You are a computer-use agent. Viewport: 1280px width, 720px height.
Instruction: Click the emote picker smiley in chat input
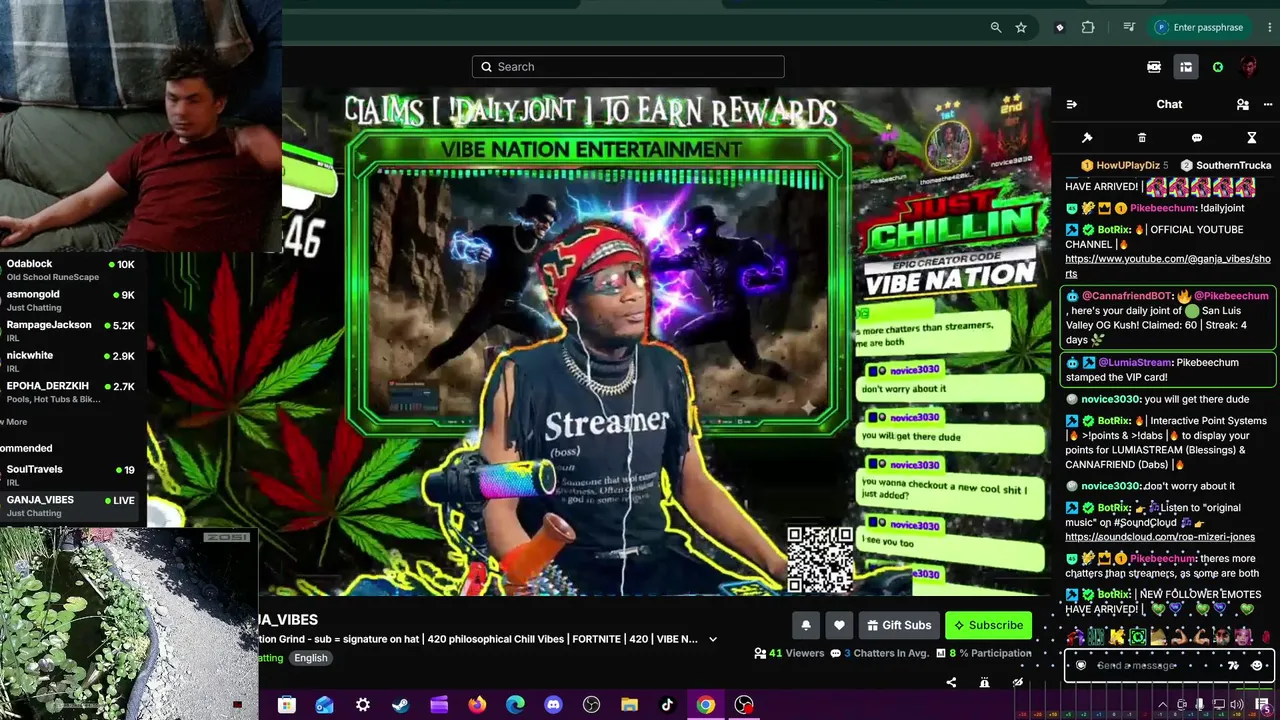tap(1257, 666)
